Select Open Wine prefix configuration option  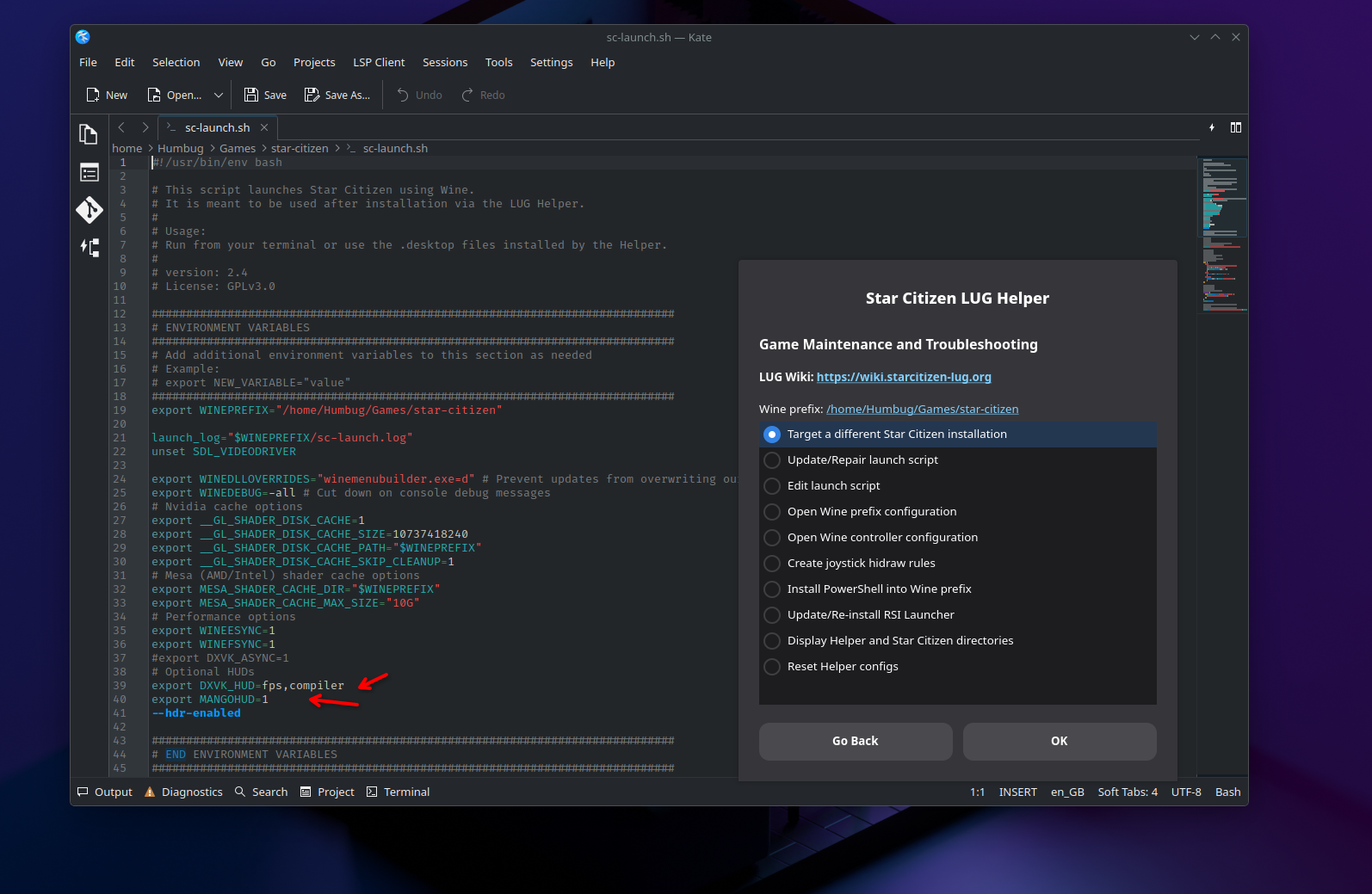coord(958,512)
